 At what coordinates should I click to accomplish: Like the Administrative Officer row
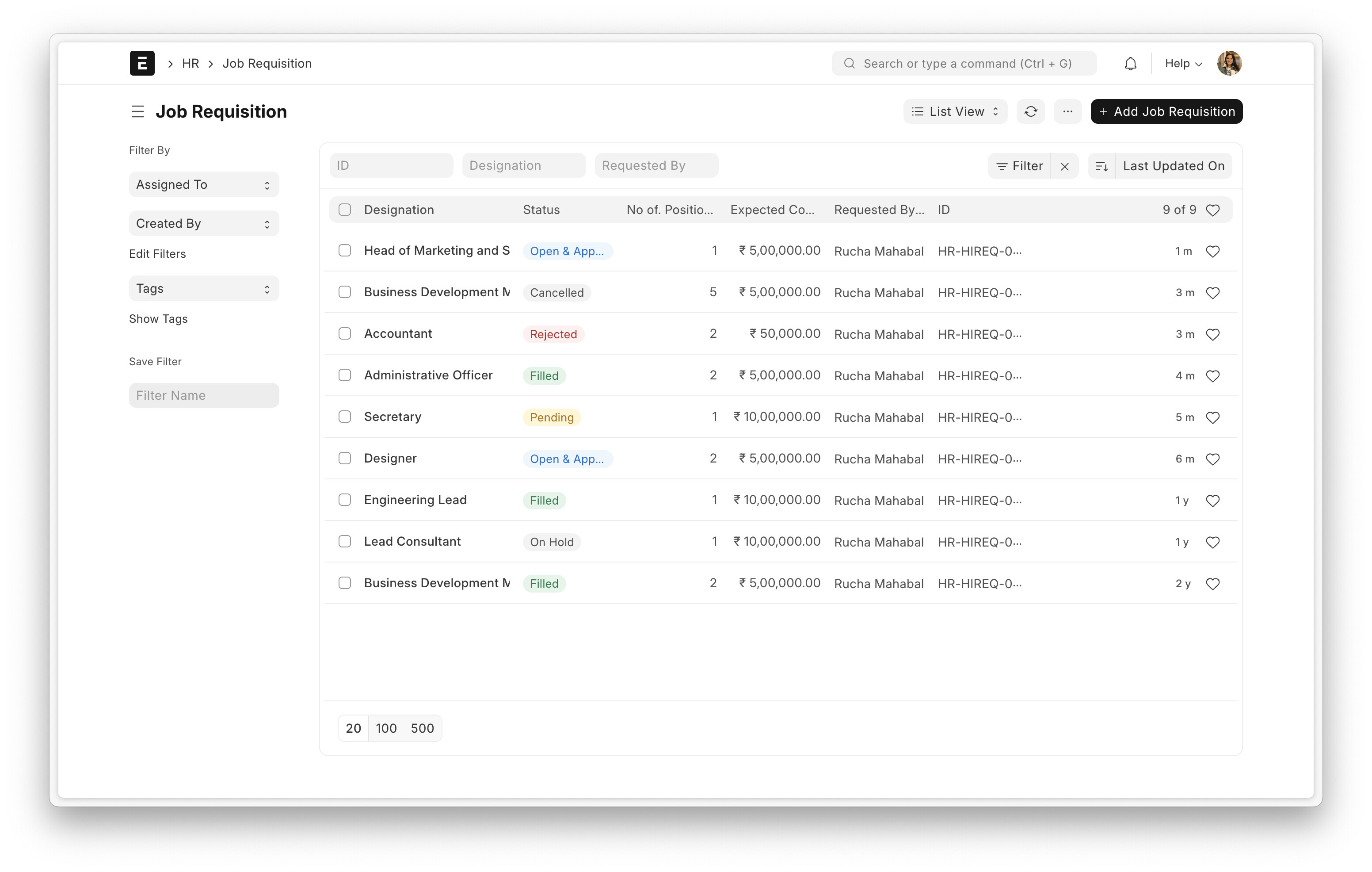click(x=1213, y=376)
